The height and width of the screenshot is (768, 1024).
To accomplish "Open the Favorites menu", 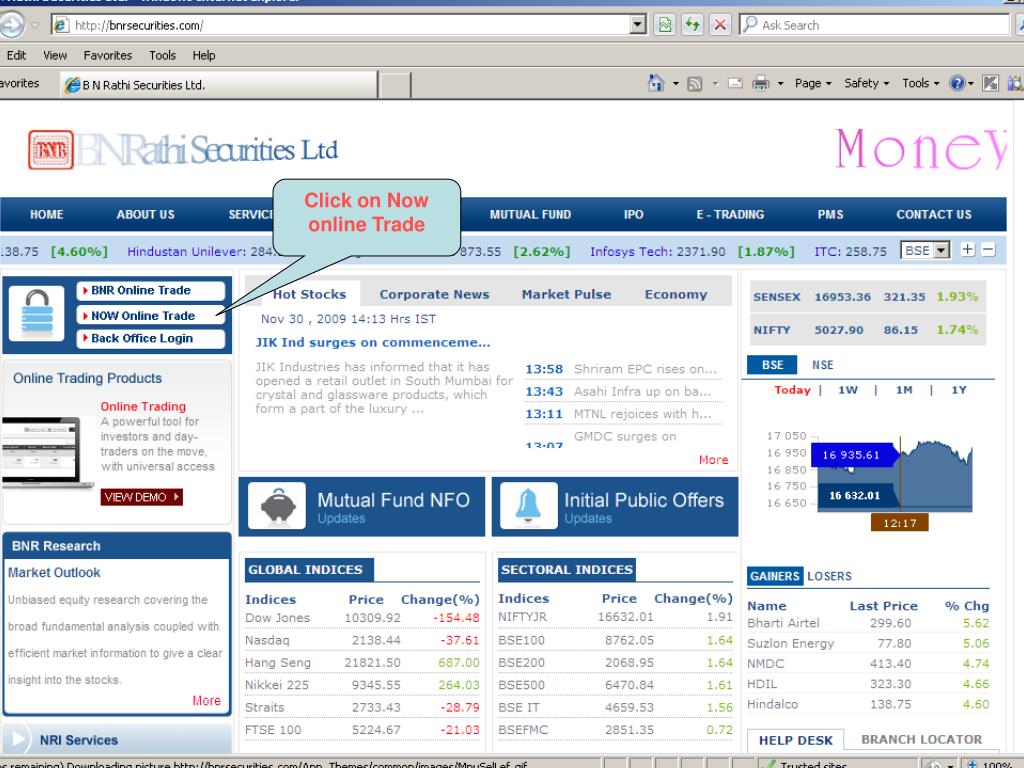I will (108, 56).
